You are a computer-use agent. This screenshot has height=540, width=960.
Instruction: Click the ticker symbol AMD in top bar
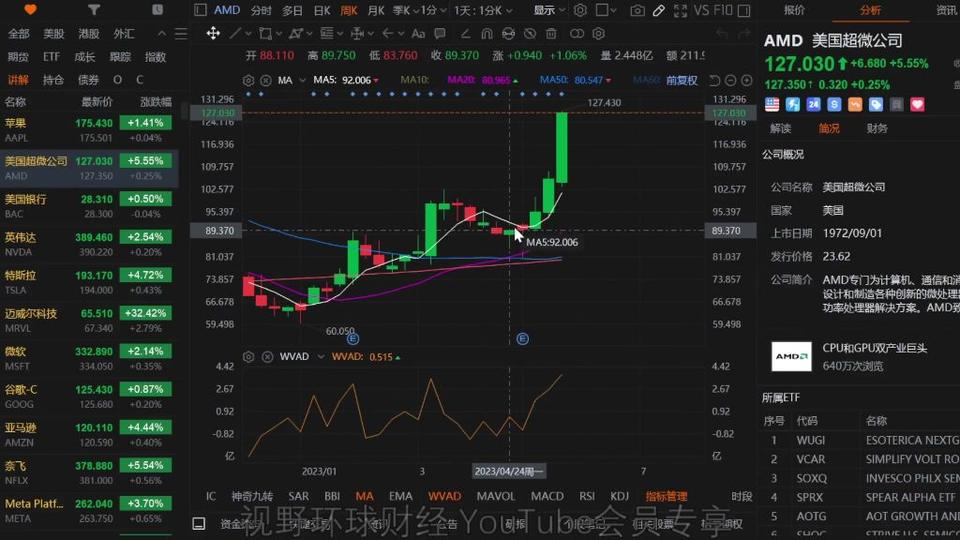[227, 10]
